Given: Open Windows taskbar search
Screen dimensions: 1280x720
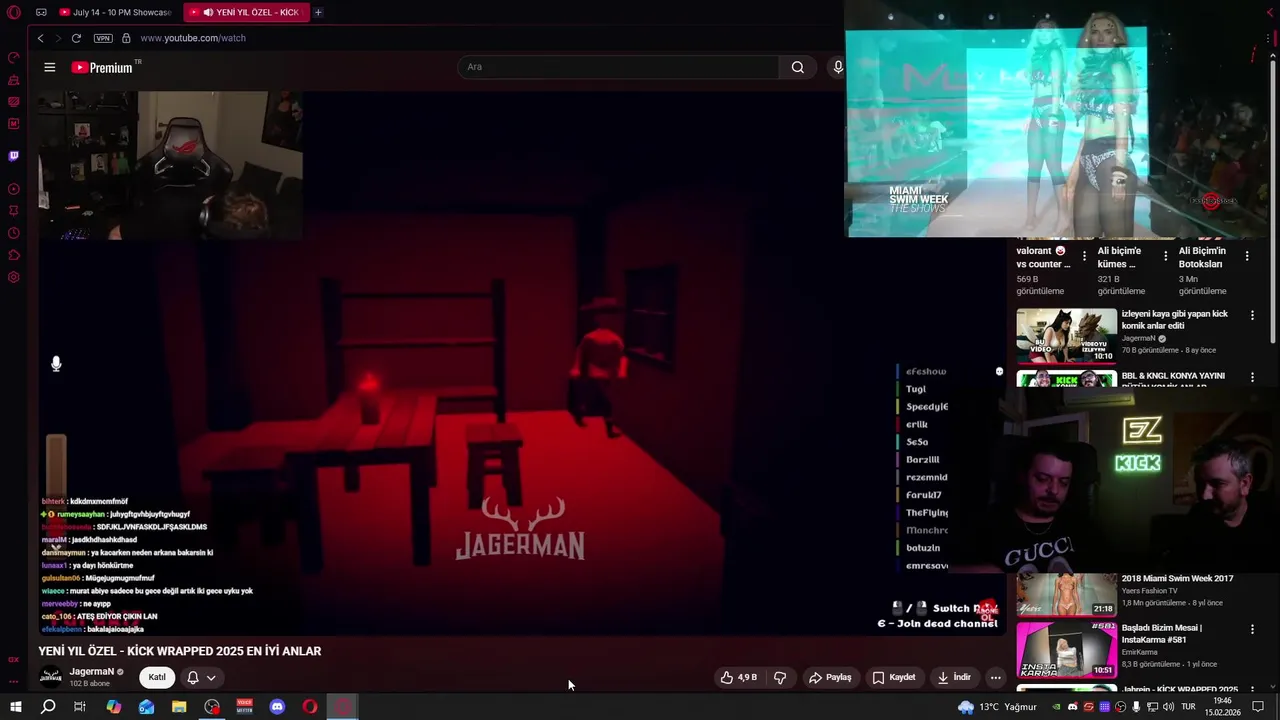Looking at the screenshot, I should 48,707.
